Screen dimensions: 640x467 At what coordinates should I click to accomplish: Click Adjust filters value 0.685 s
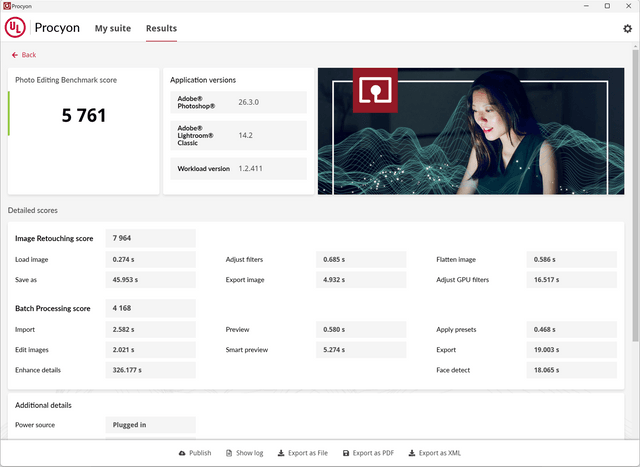[x=361, y=260]
